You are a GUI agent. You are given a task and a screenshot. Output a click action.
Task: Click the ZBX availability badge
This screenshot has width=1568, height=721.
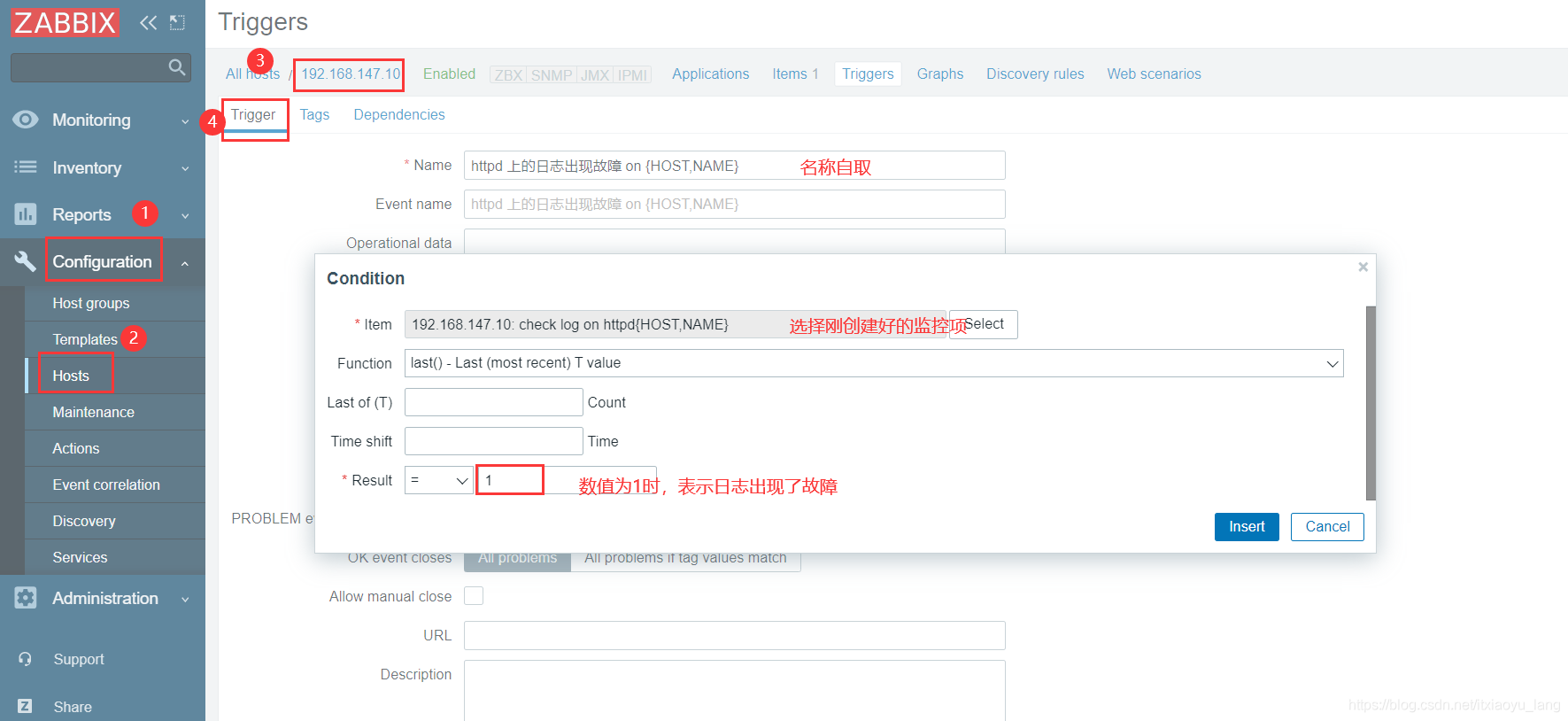[x=508, y=75]
